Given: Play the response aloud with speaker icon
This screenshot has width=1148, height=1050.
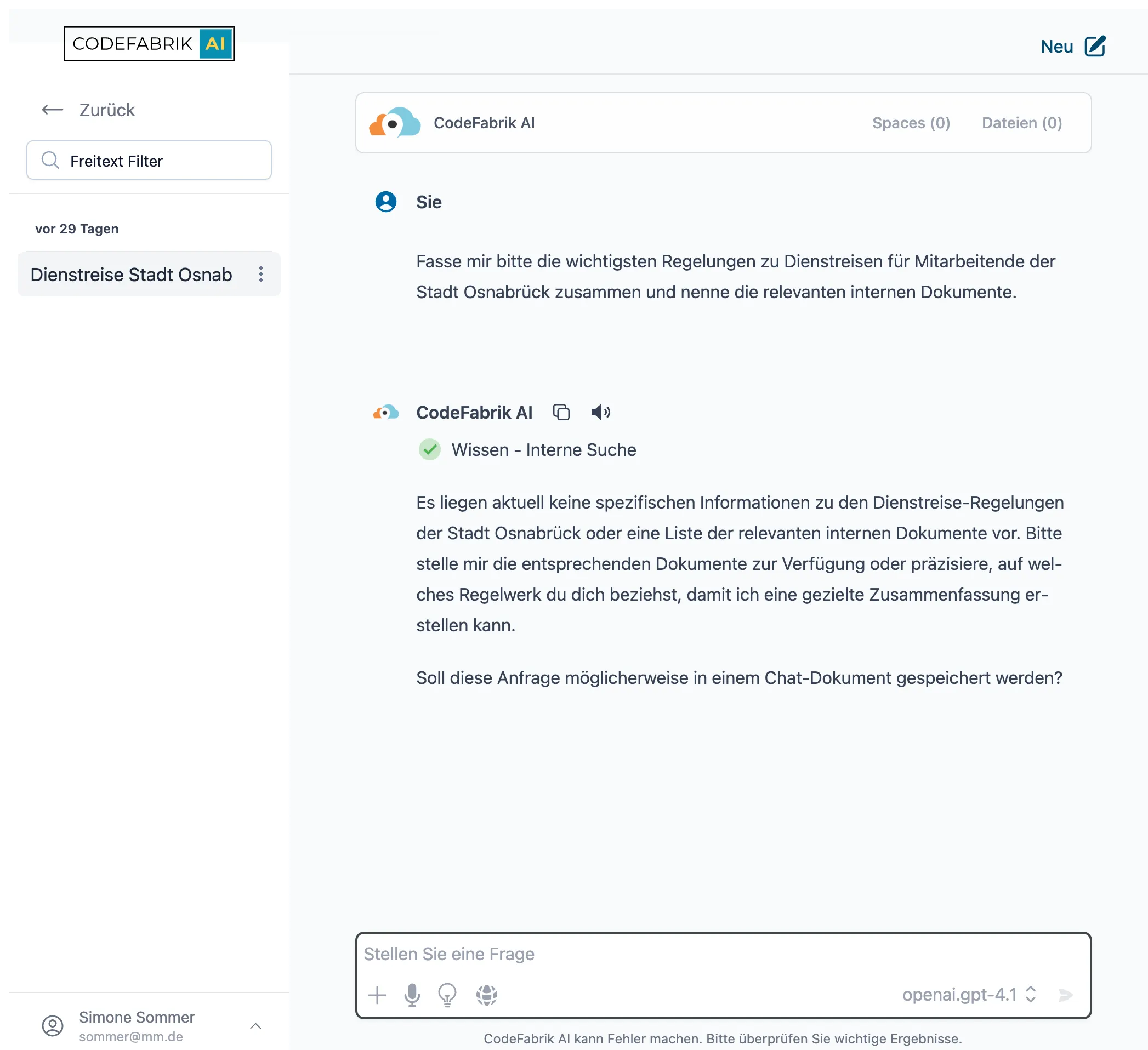Looking at the screenshot, I should click(600, 412).
